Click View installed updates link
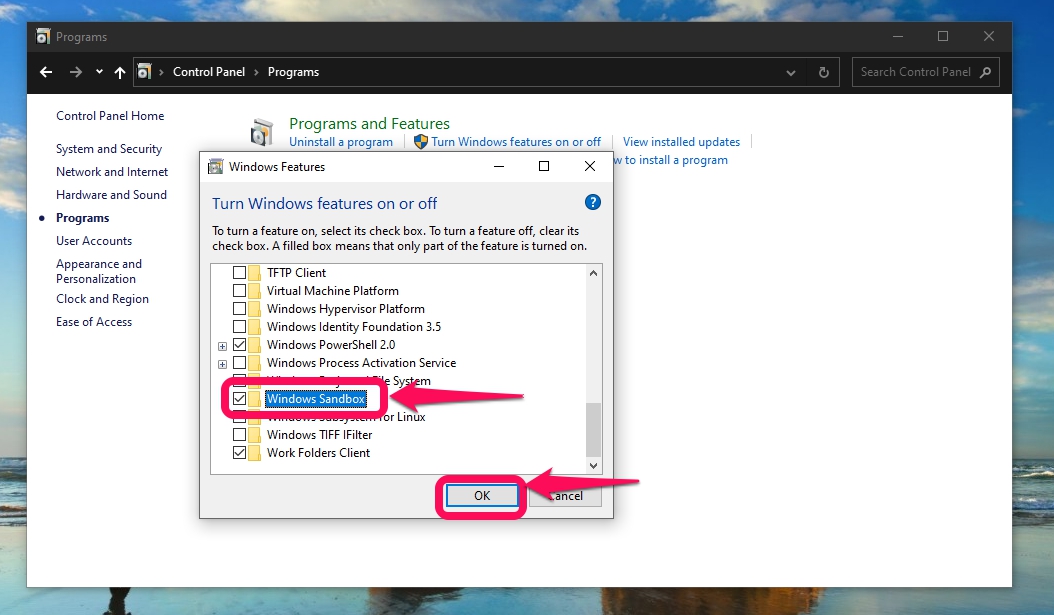The height and width of the screenshot is (615, 1054). pos(681,142)
